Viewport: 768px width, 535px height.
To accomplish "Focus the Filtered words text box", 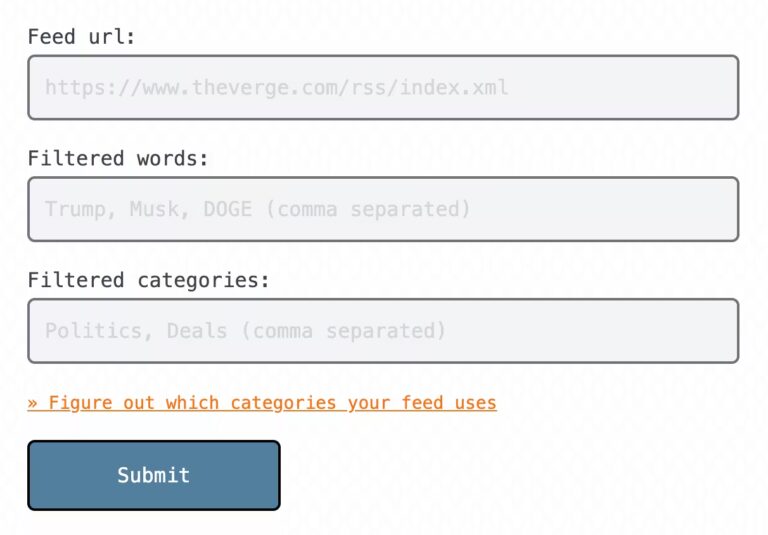I will (x=383, y=209).
